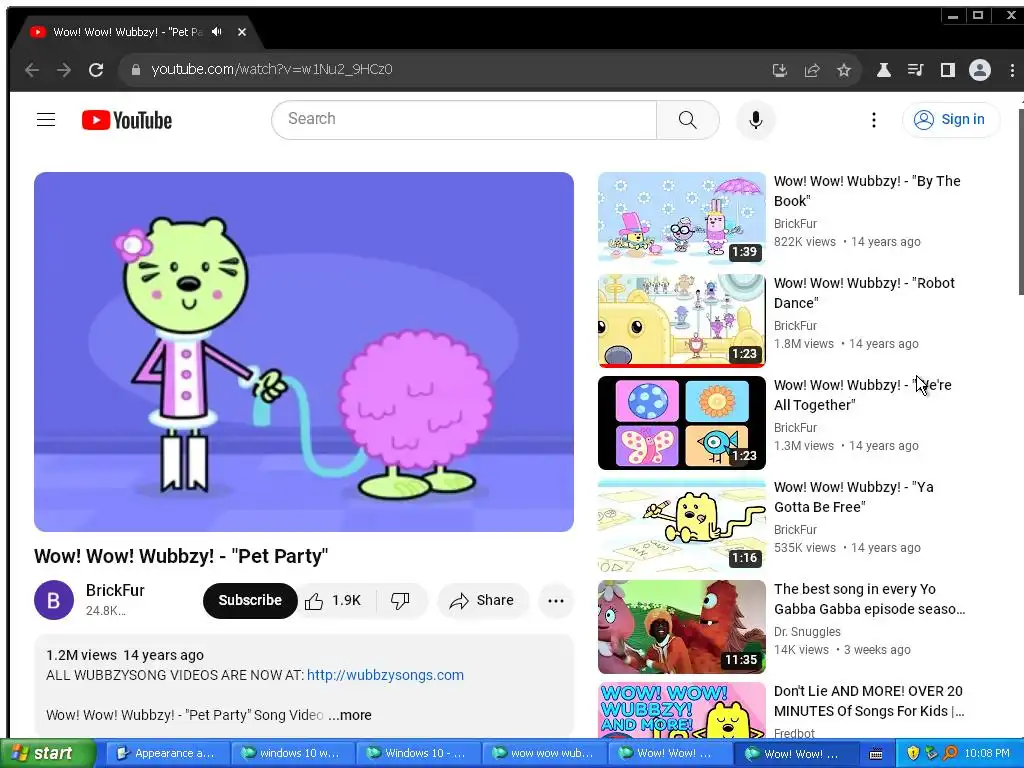Mute the tab via speaker icon

(x=217, y=31)
